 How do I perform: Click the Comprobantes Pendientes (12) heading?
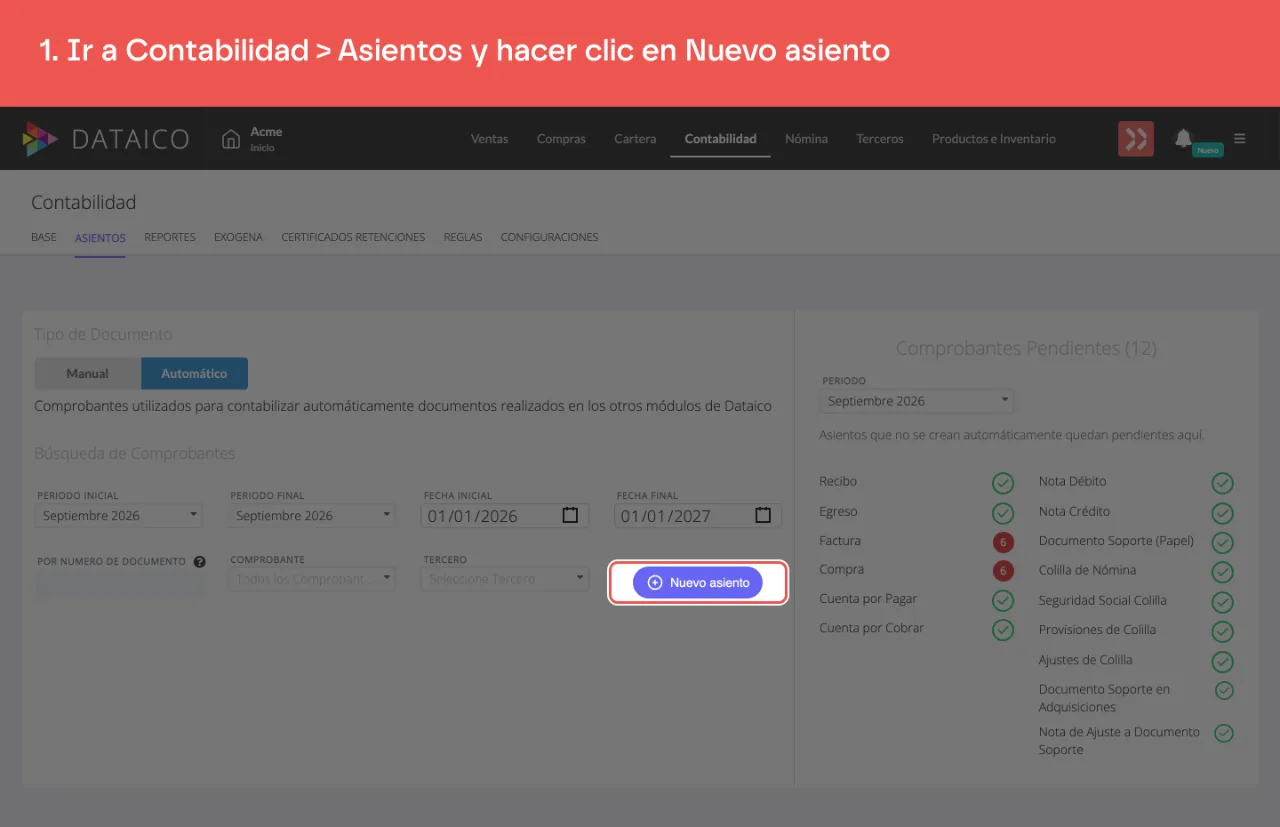pyautogui.click(x=1026, y=349)
